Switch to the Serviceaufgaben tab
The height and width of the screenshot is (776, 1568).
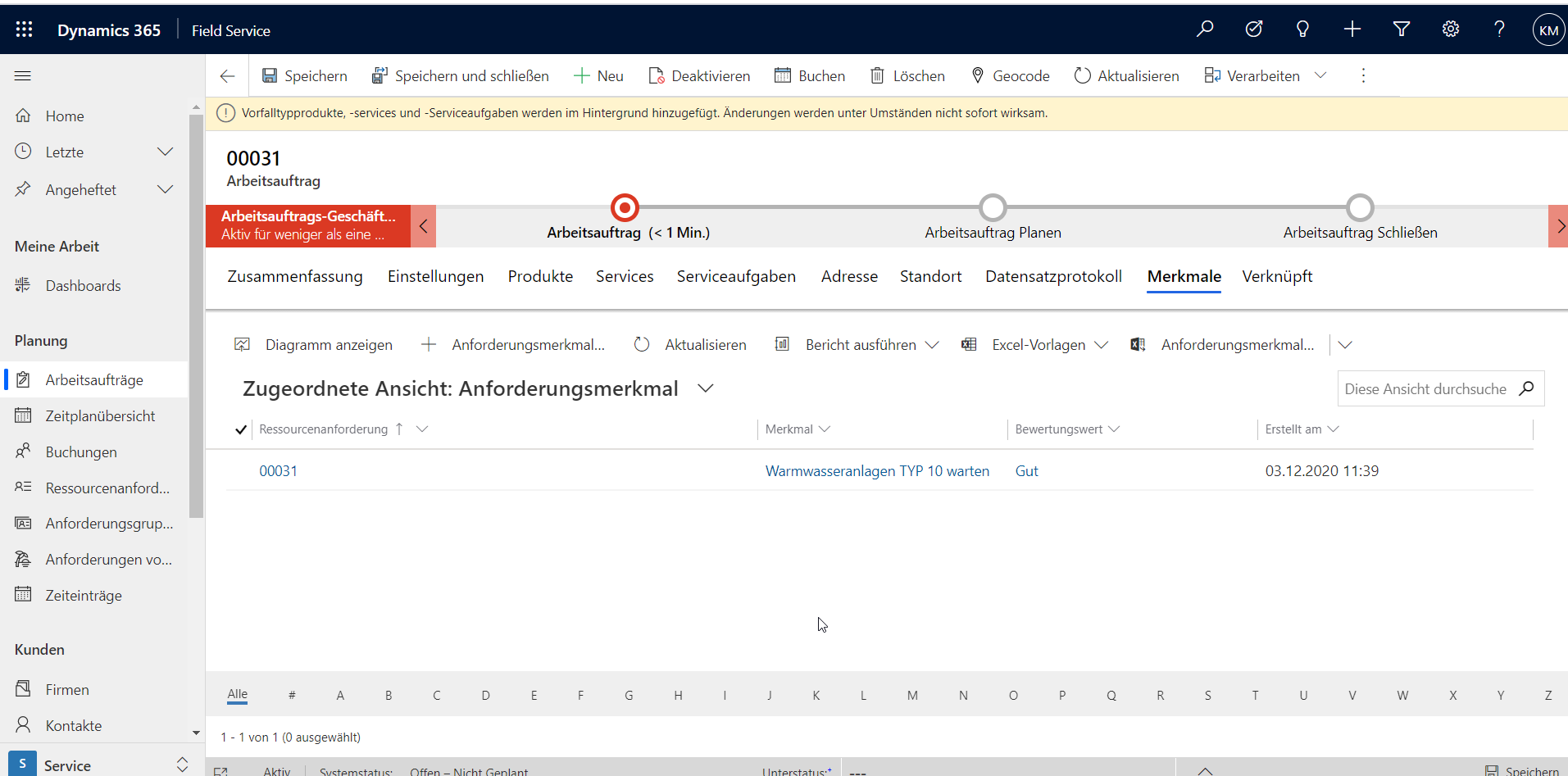coord(735,276)
